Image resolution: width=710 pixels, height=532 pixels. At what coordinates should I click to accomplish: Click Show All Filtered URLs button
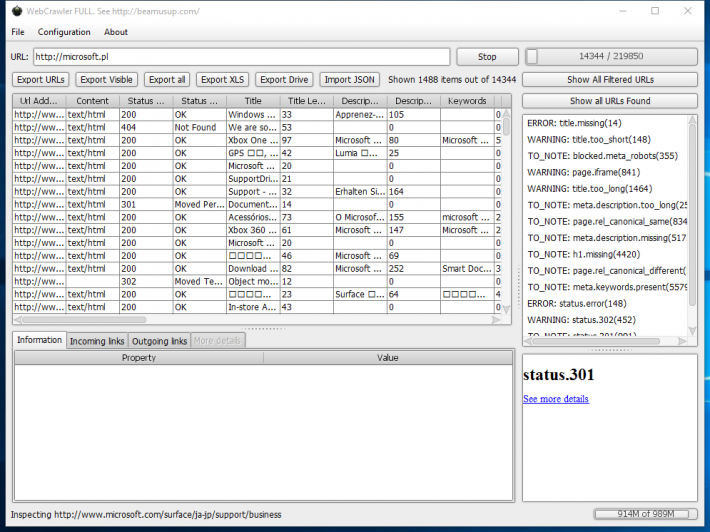point(610,80)
